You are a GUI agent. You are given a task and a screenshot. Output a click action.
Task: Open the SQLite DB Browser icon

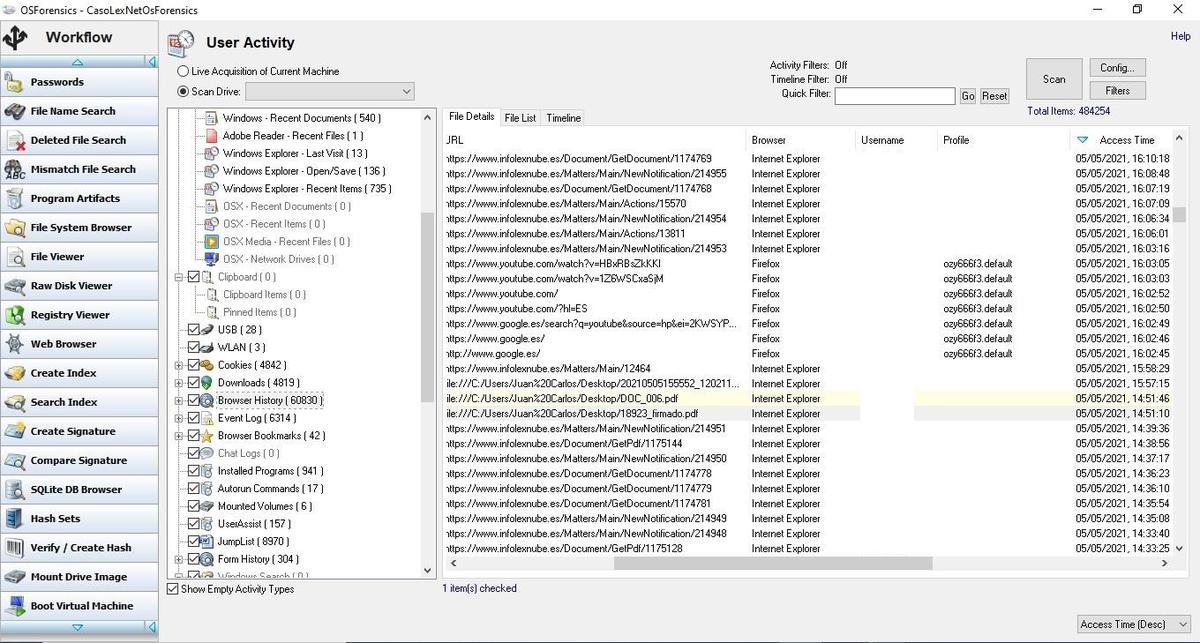click(x=15, y=490)
